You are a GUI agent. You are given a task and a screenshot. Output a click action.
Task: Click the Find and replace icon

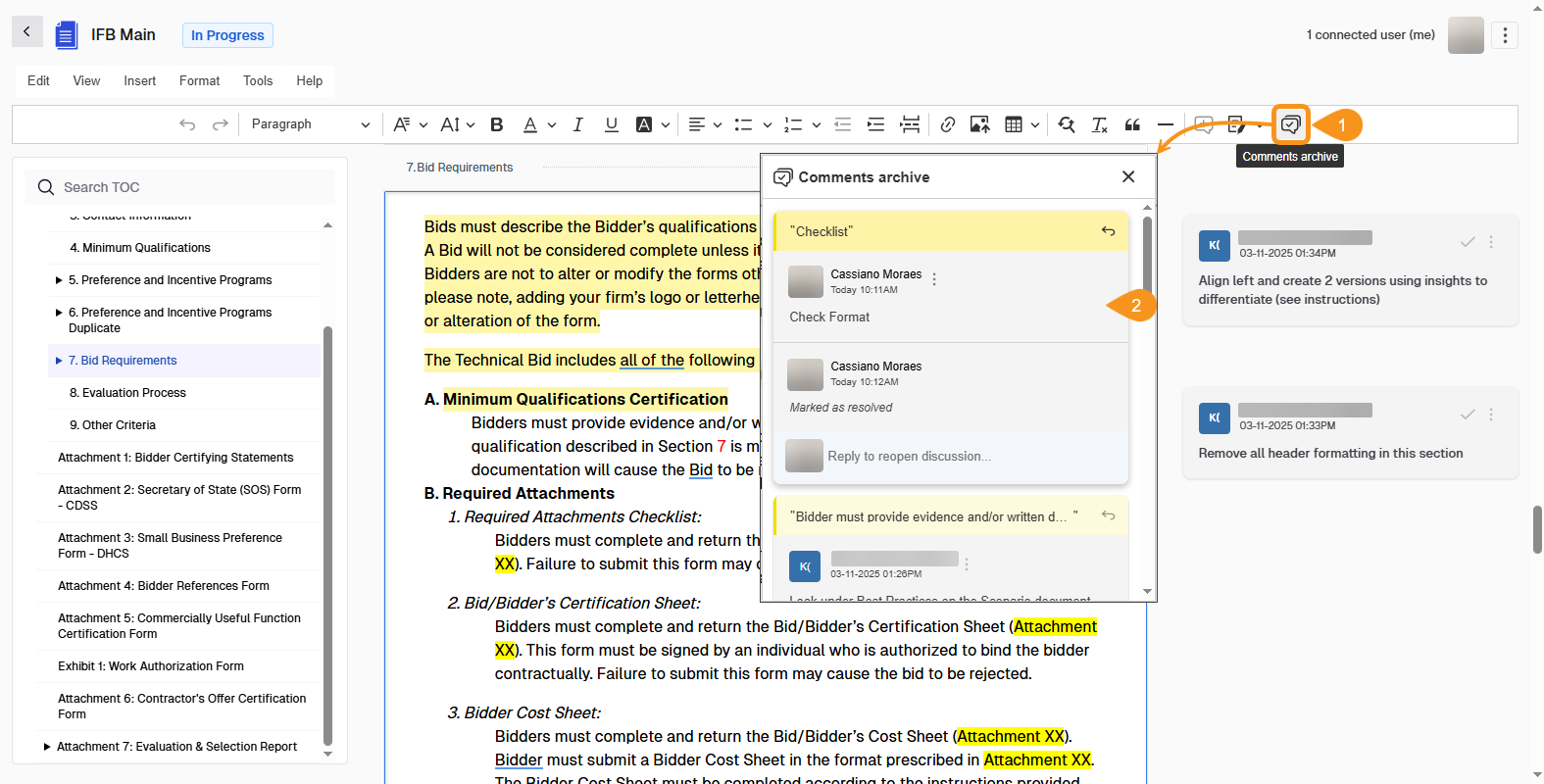click(1067, 124)
